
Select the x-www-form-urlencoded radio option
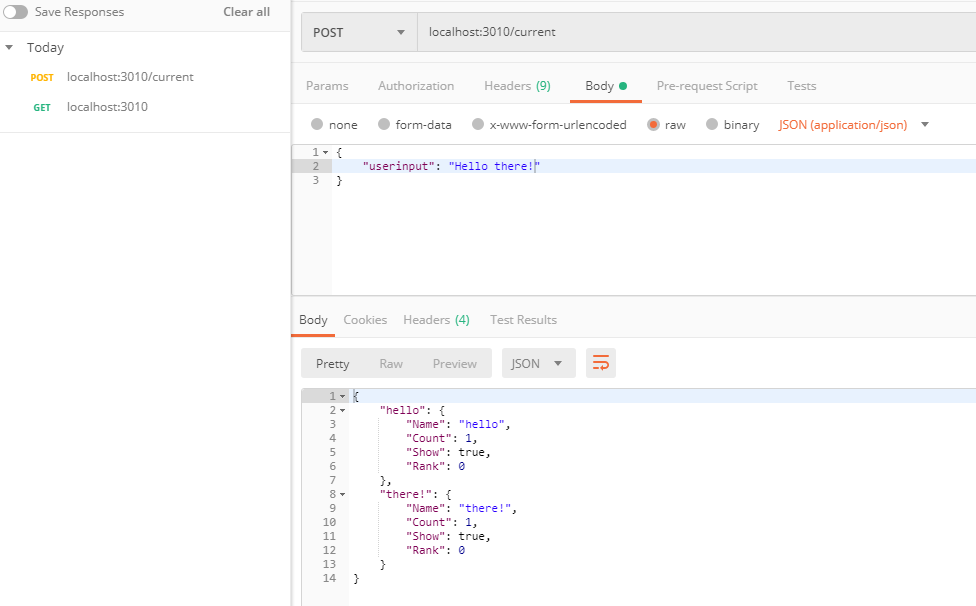tap(477, 124)
